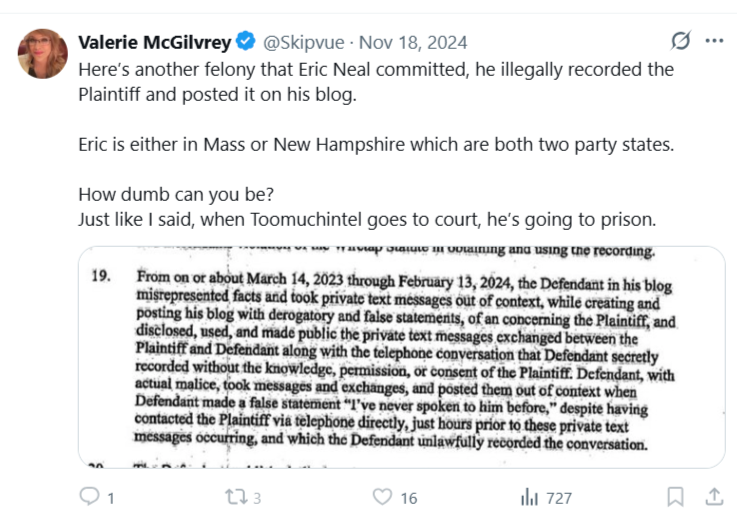Click the reply speech bubble icon
This screenshot has height=518, width=737.
(x=89, y=496)
